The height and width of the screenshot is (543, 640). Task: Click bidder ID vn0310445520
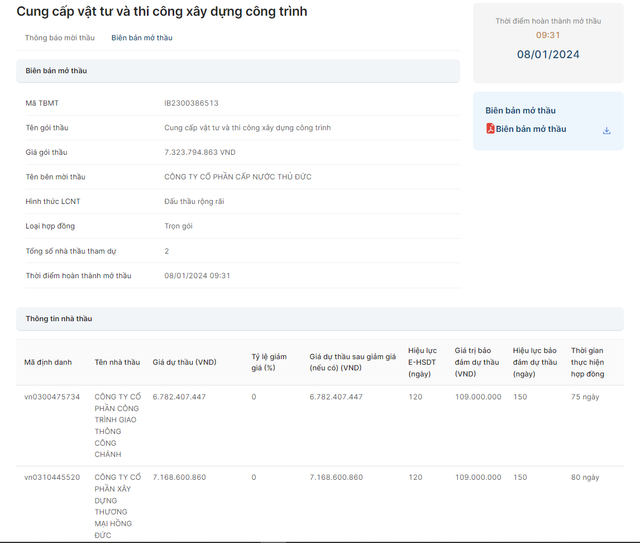[x=52, y=477]
